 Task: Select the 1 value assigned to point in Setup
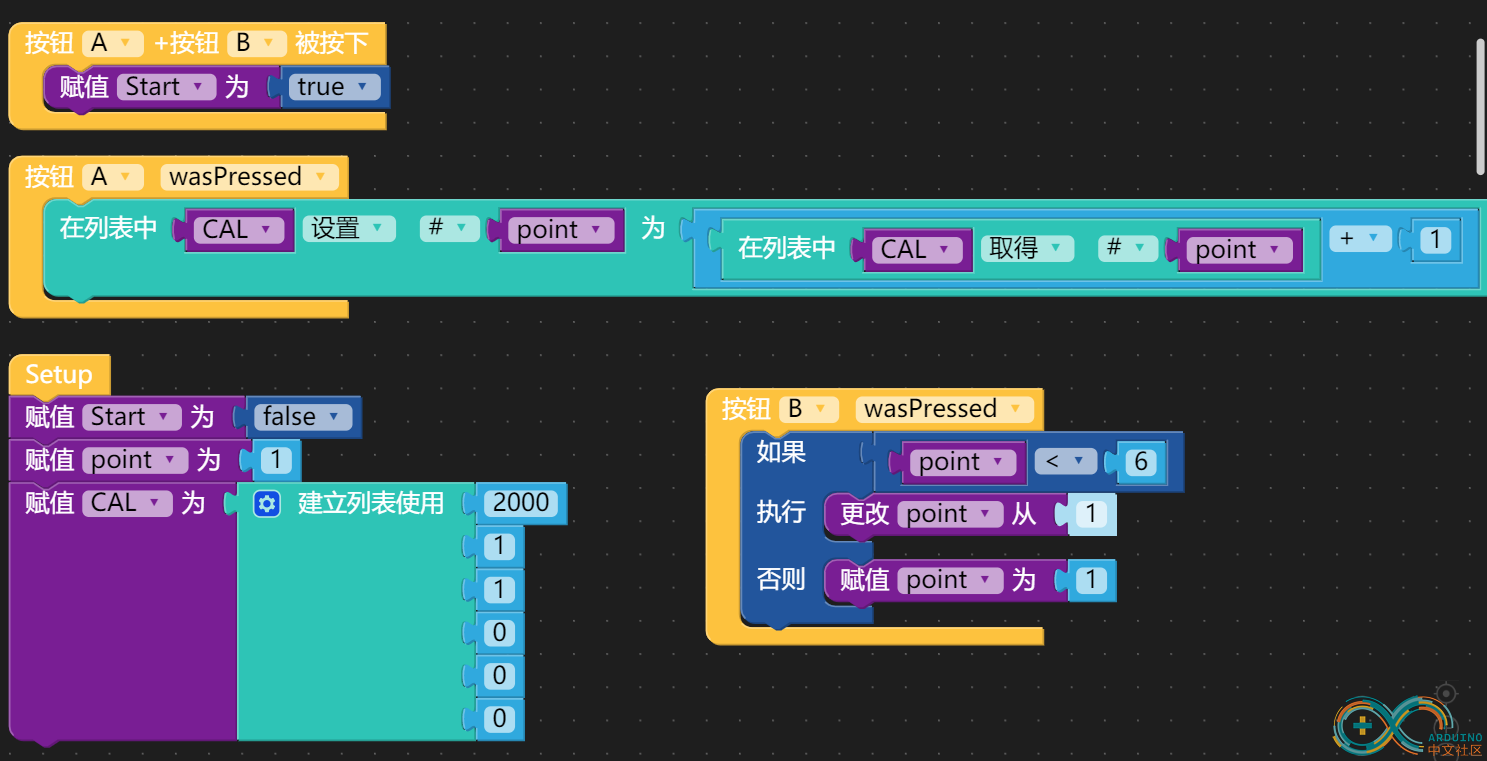[x=276, y=460]
